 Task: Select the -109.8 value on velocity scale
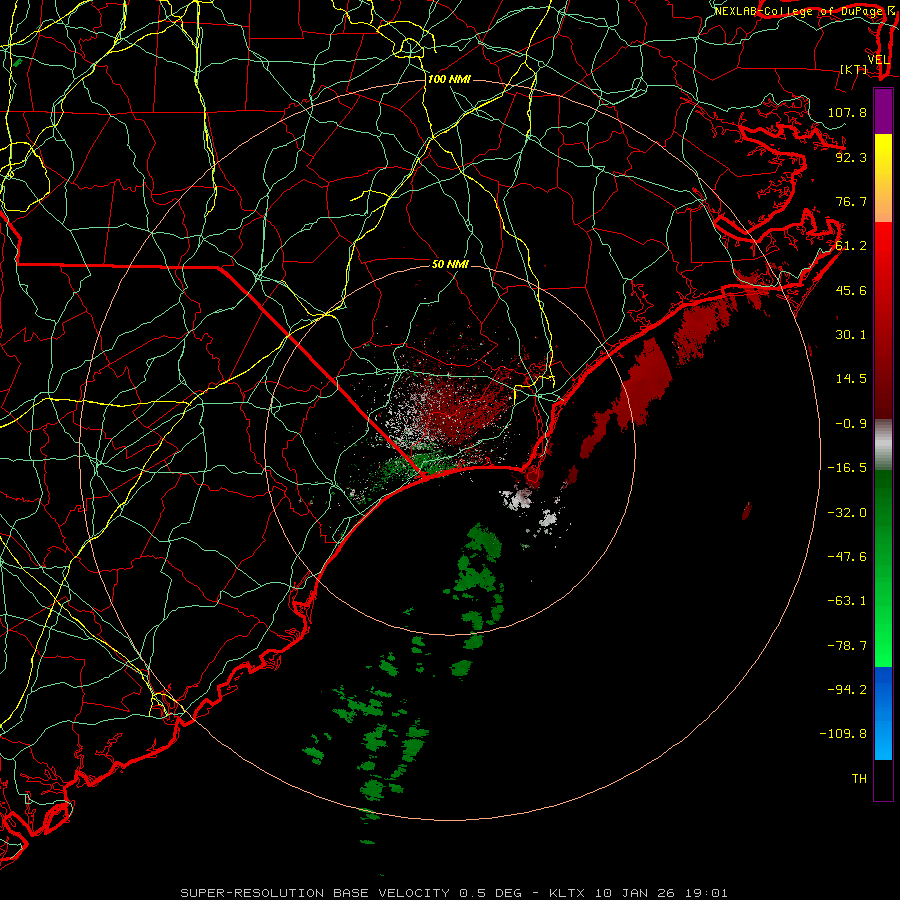[843, 734]
